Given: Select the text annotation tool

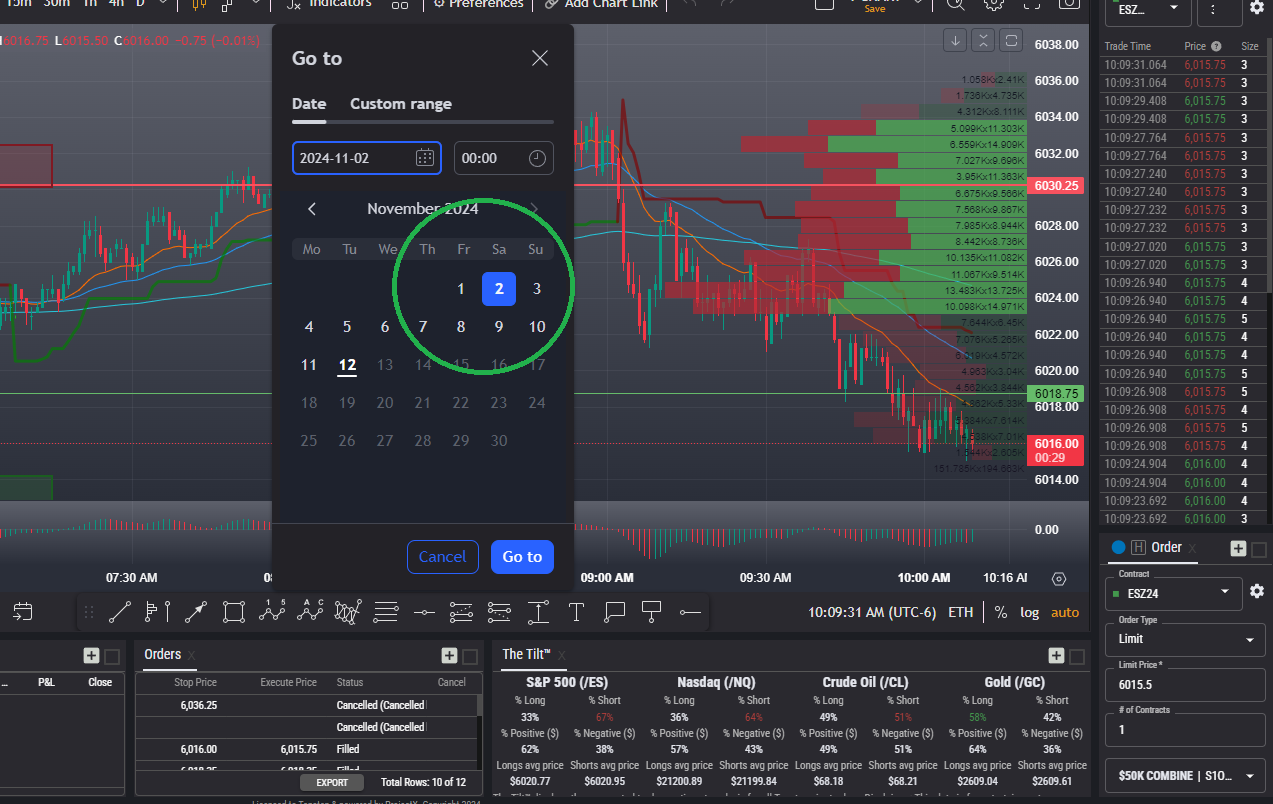Looking at the screenshot, I should pos(576,611).
